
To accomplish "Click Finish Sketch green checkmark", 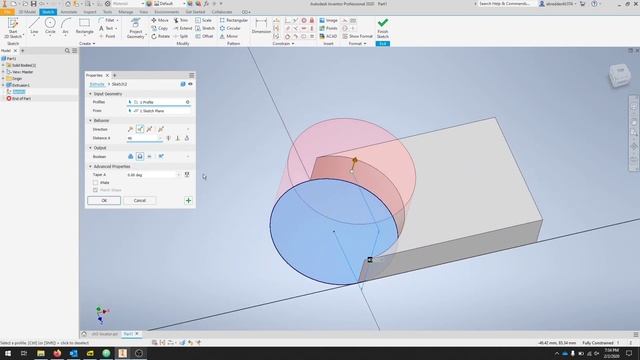I will pos(383,28).
